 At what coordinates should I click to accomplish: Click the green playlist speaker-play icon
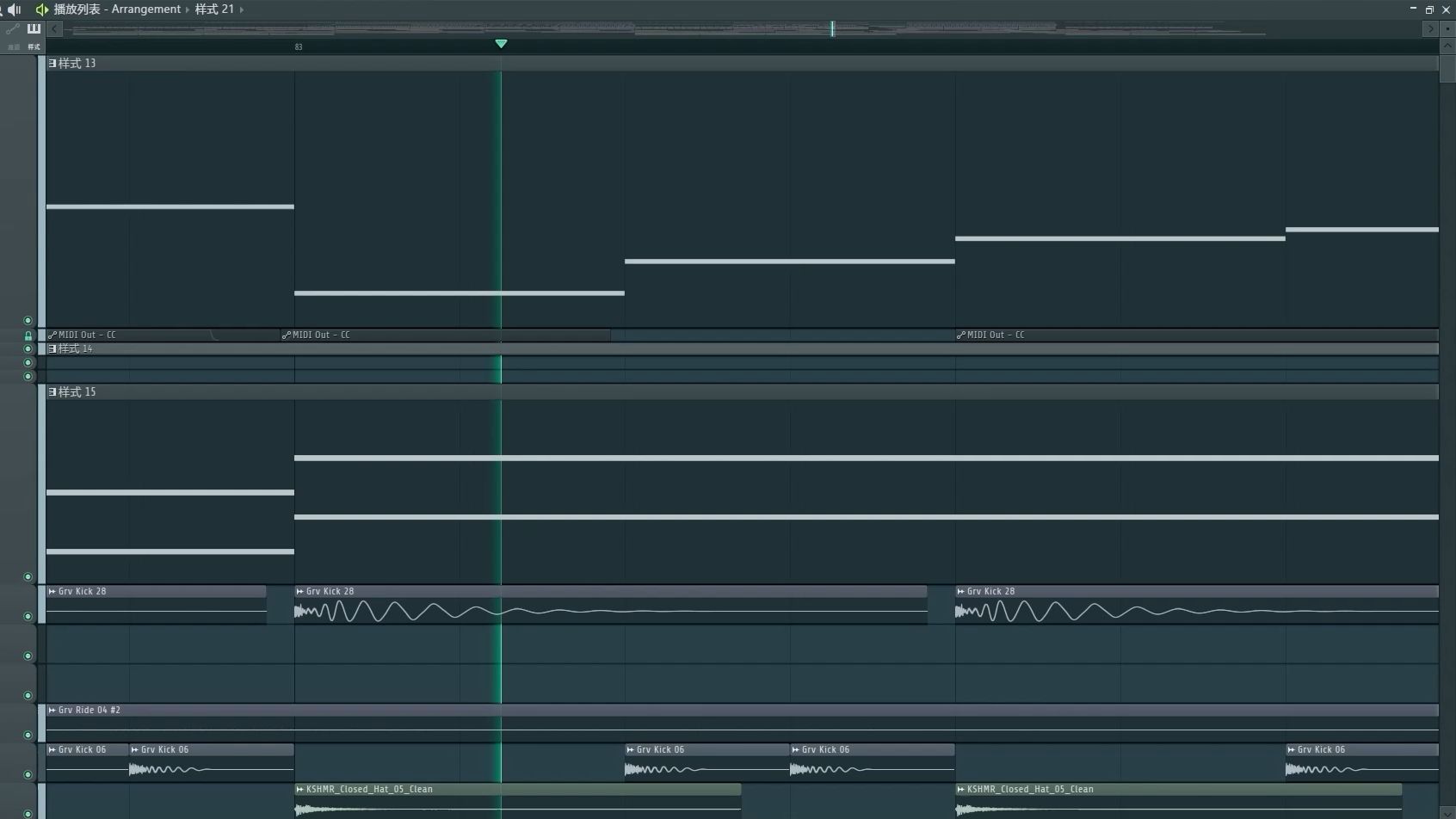(41, 9)
